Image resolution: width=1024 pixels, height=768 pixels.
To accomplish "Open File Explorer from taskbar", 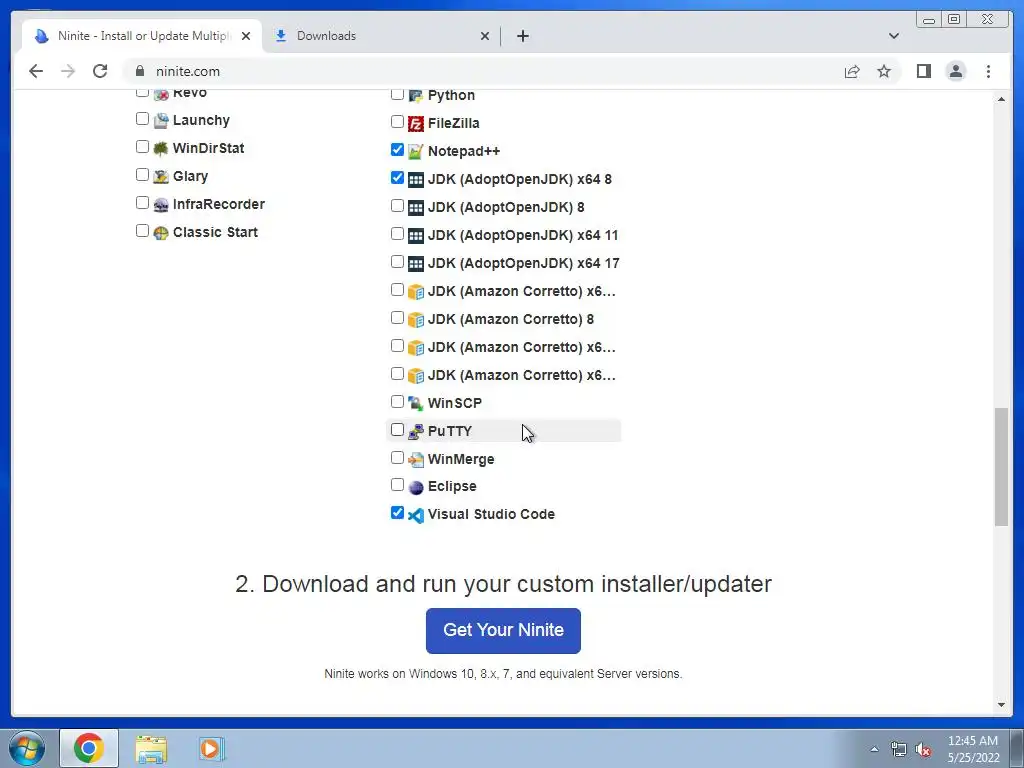I will 151,749.
